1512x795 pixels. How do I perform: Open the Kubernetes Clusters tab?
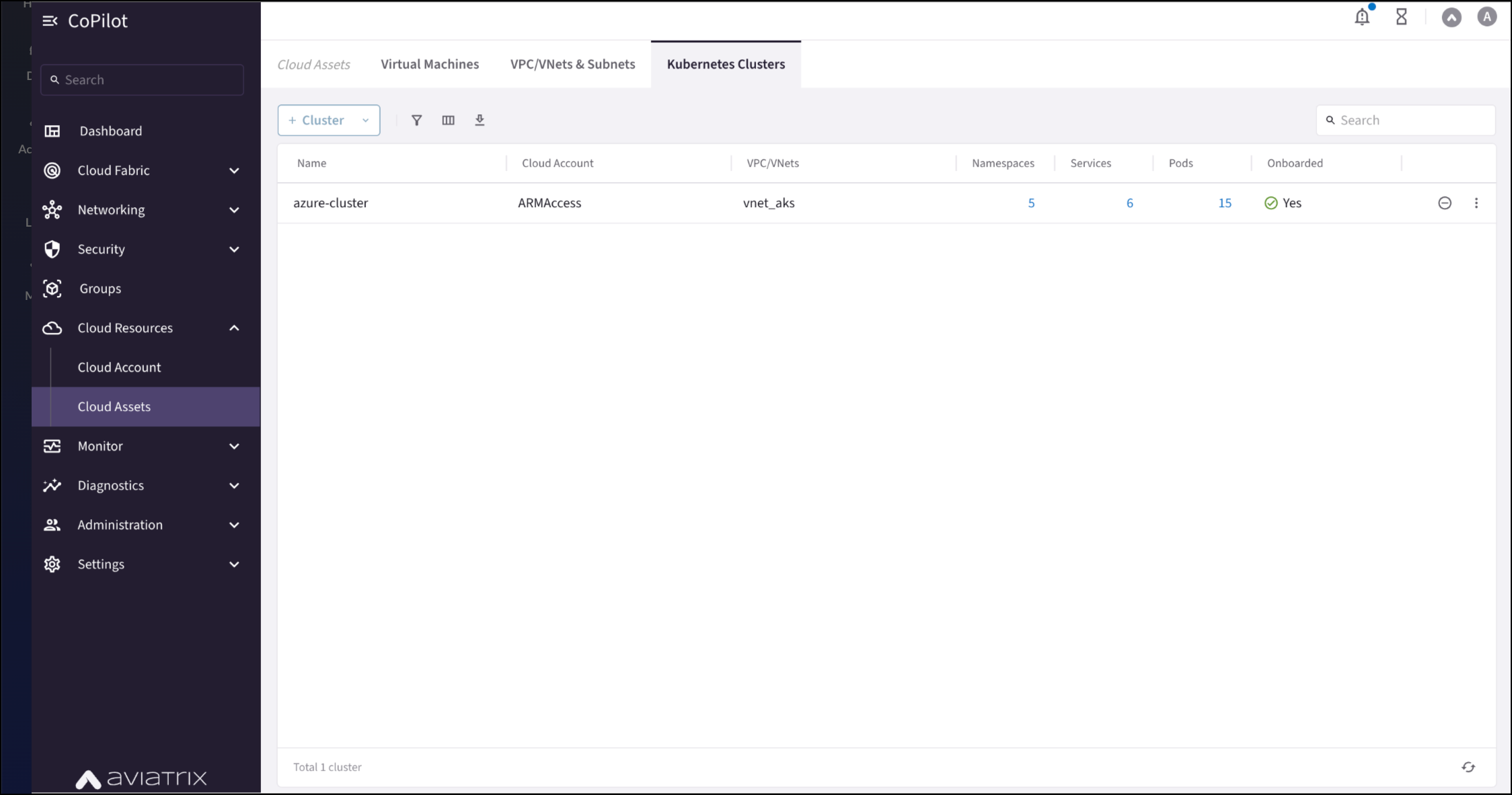[x=725, y=64]
